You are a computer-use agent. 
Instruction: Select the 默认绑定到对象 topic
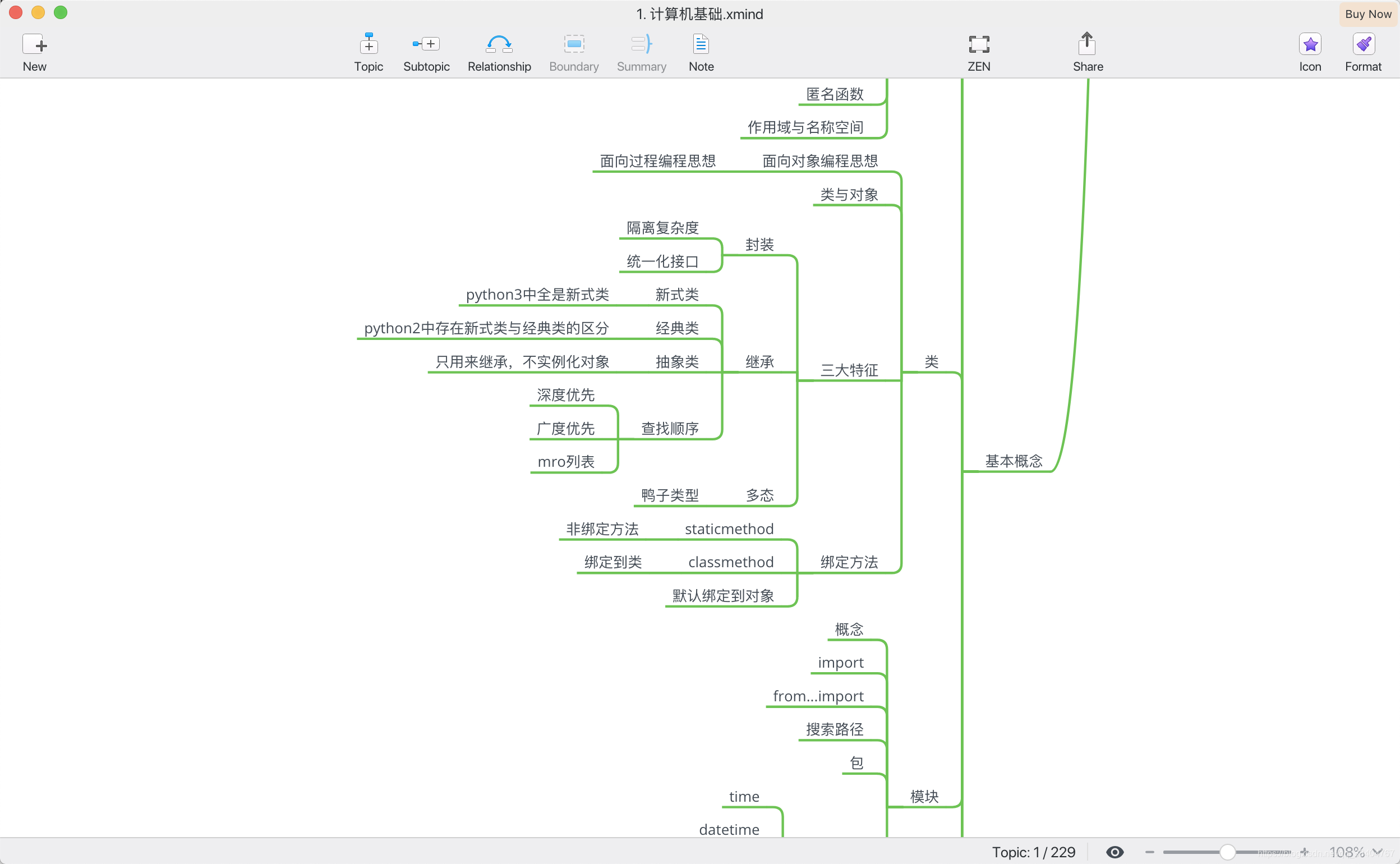click(x=723, y=595)
